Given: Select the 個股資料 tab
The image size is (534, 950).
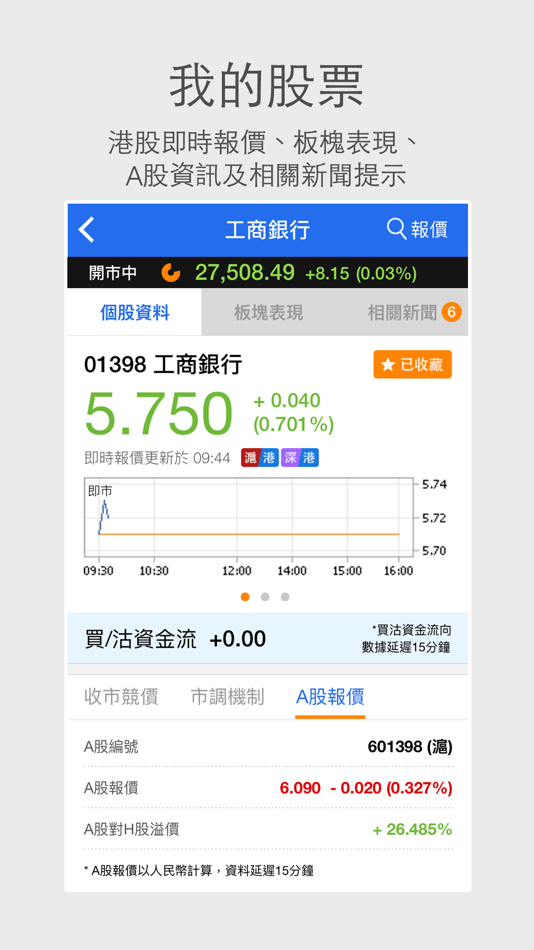Looking at the screenshot, I should tap(135, 313).
